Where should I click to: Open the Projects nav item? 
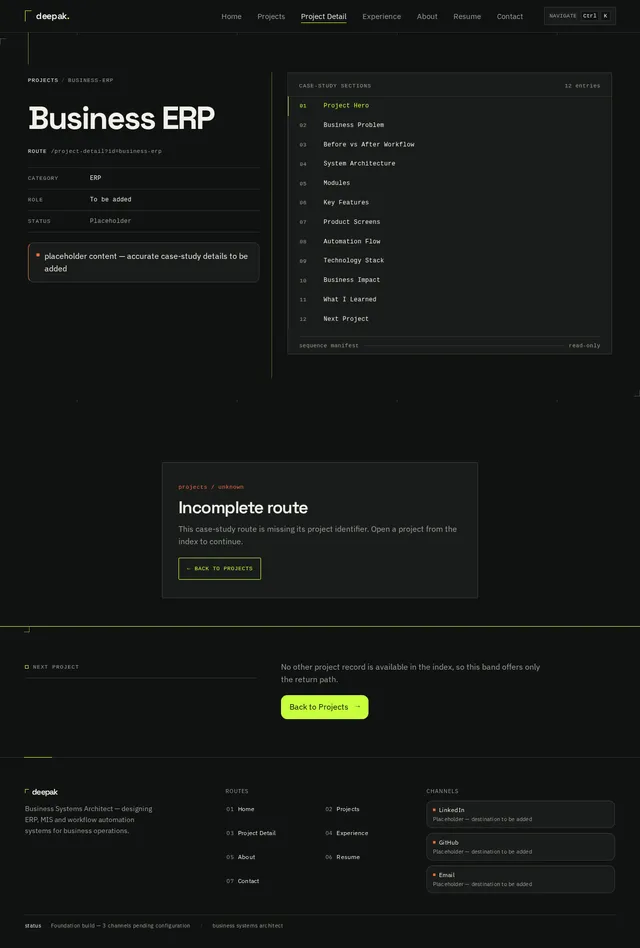271,16
